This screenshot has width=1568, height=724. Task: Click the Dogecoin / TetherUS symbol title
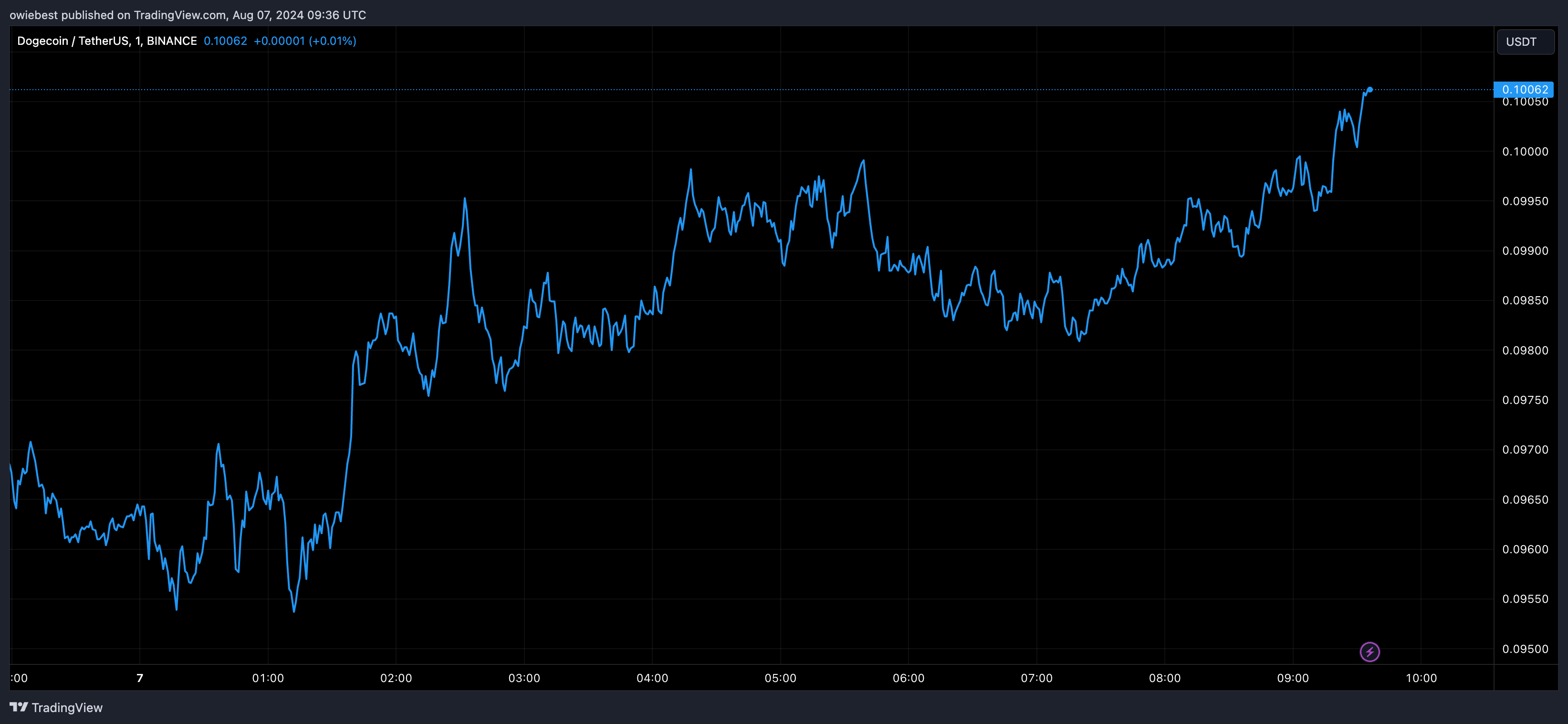[106, 41]
